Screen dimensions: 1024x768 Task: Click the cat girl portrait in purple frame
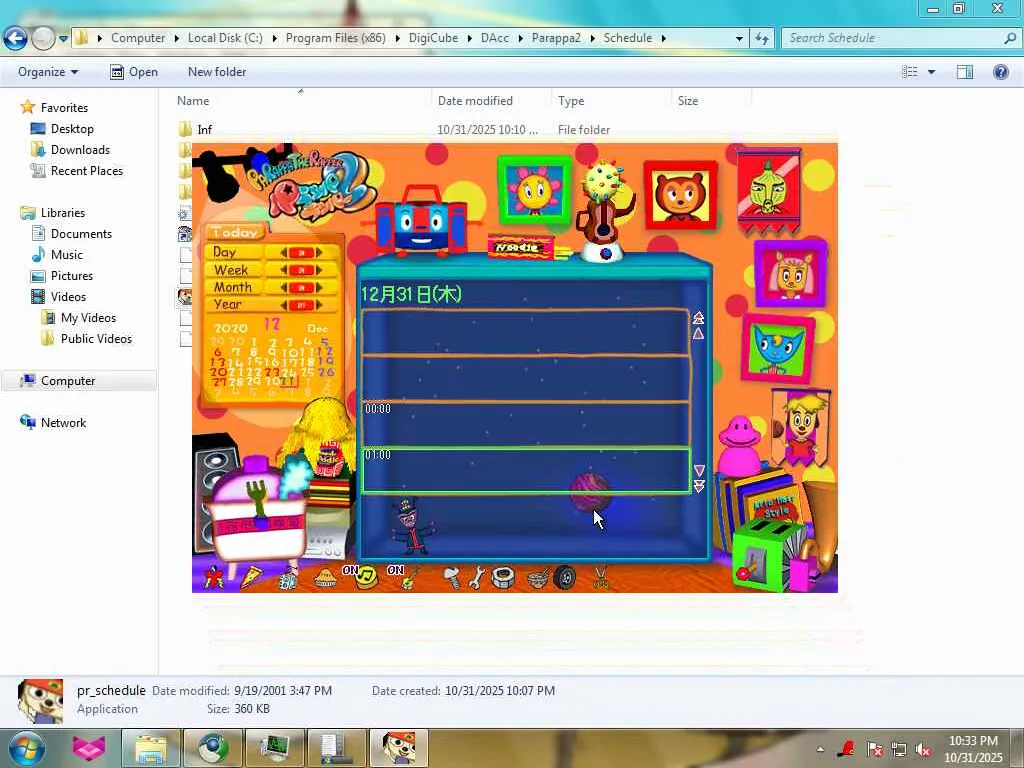tap(791, 272)
